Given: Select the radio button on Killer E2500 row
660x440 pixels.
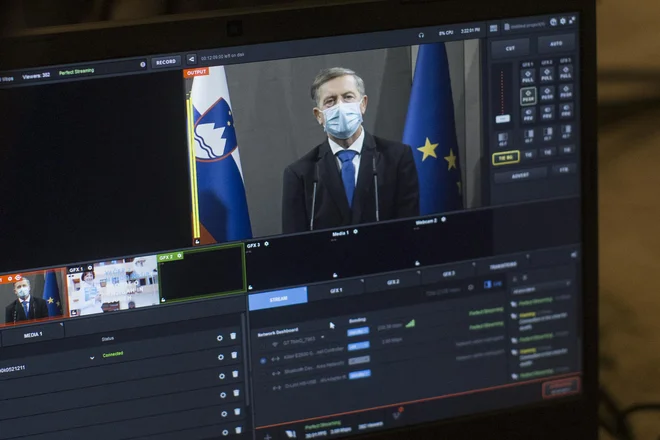Looking at the screenshot, I should point(263,361).
